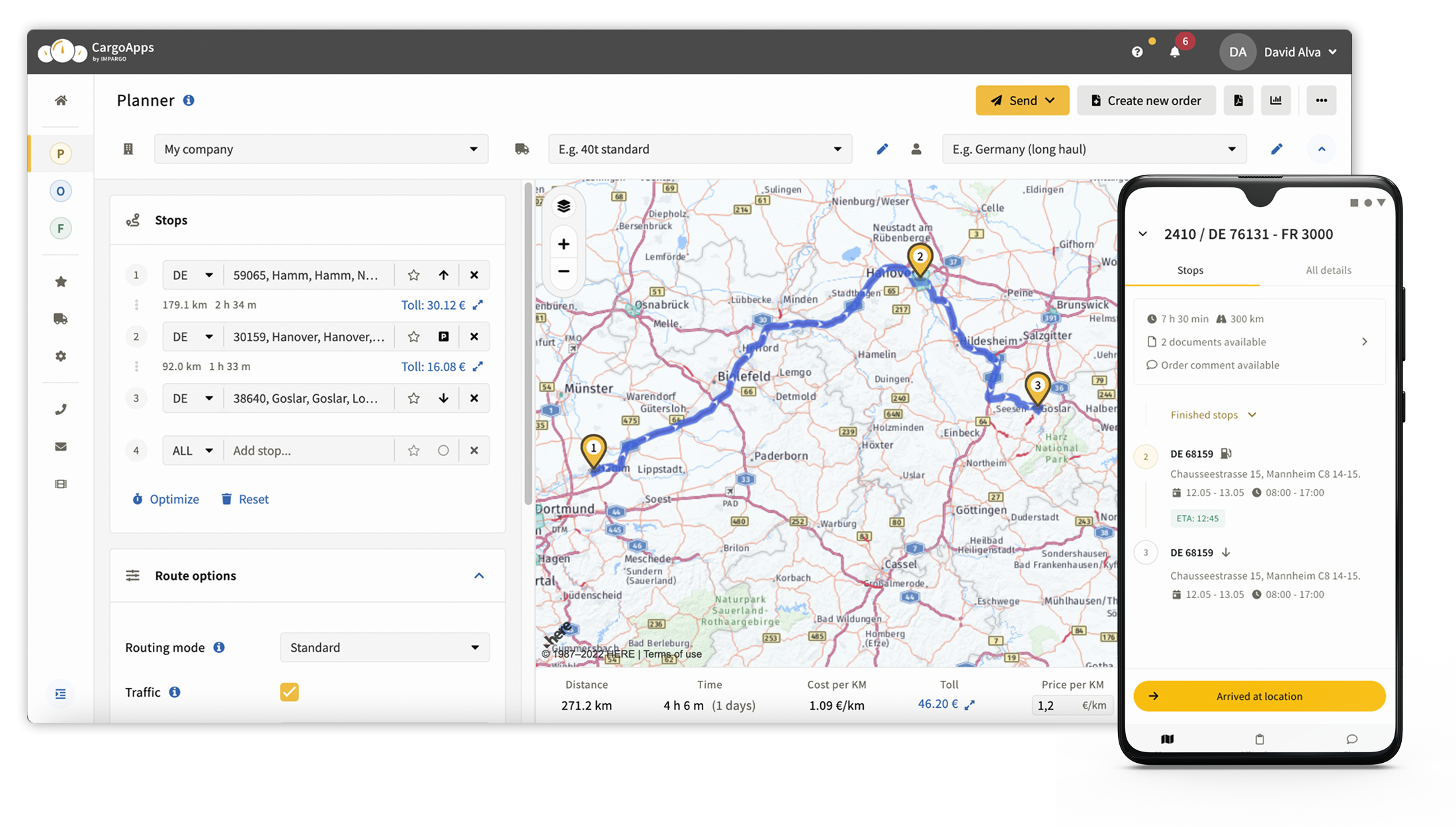This screenshot has height=827, width=1456.
Task: Switch to All details tab on phone
Action: pyautogui.click(x=1328, y=270)
